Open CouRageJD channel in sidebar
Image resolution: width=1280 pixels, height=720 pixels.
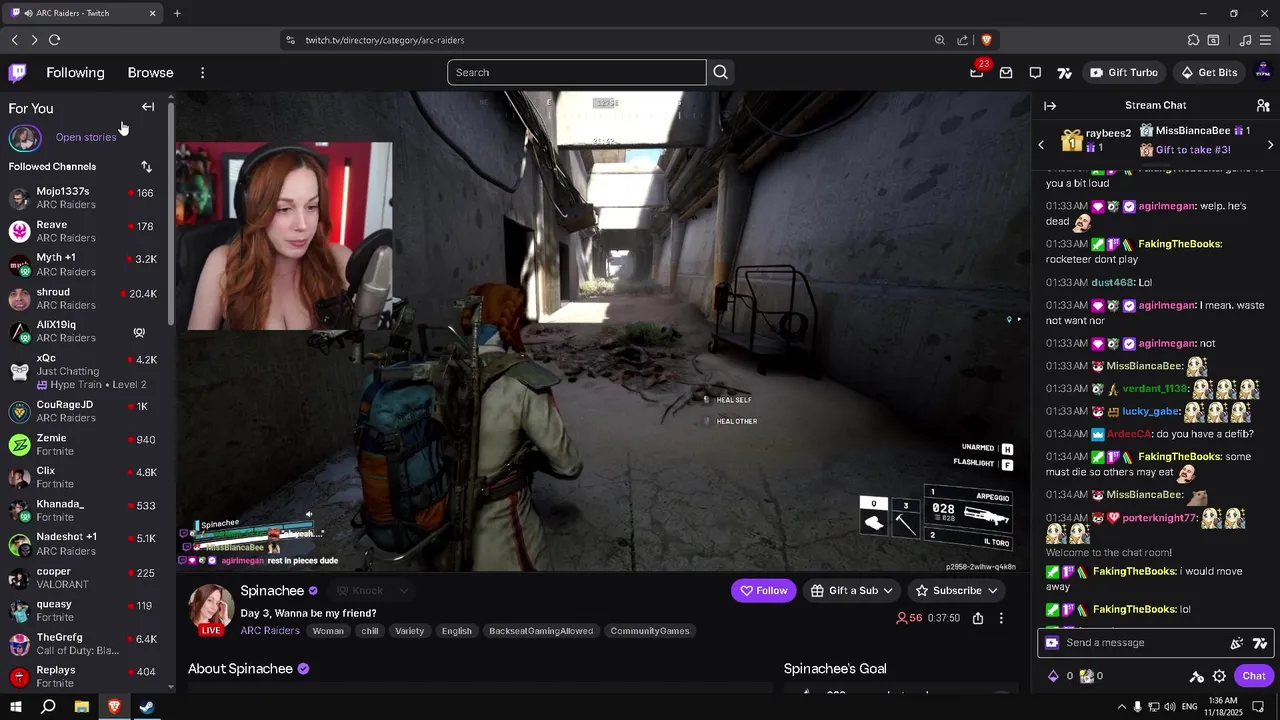pyautogui.click(x=85, y=411)
